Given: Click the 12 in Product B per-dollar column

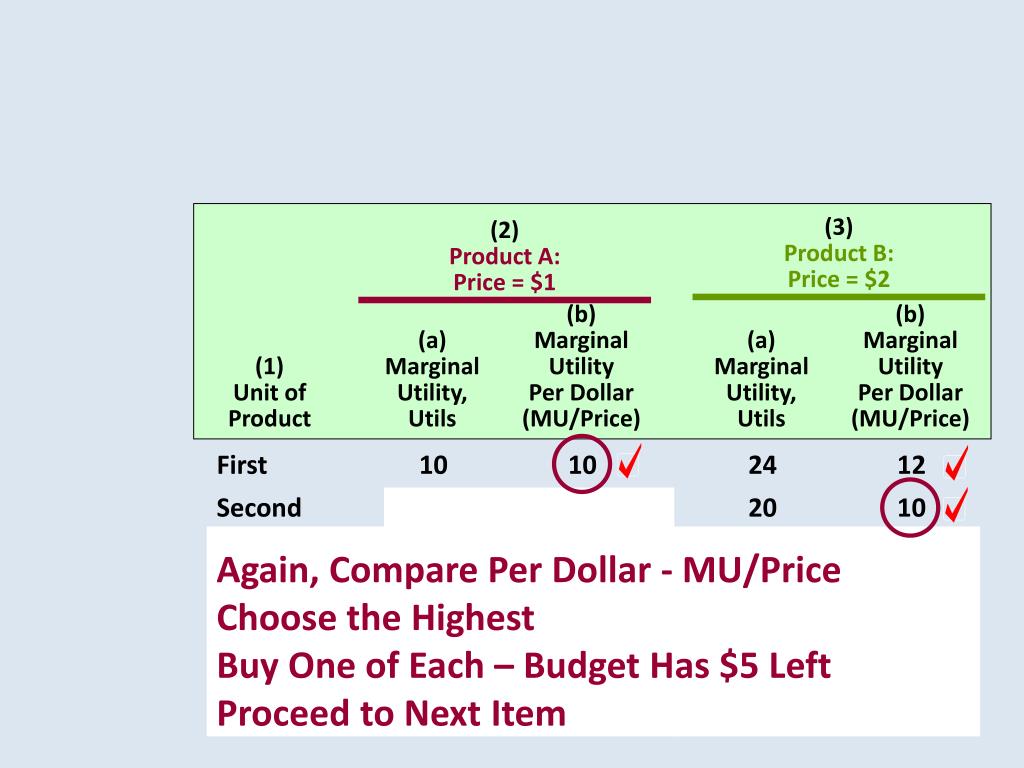Looking at the screenshot, I should click(x=911, y=465).
